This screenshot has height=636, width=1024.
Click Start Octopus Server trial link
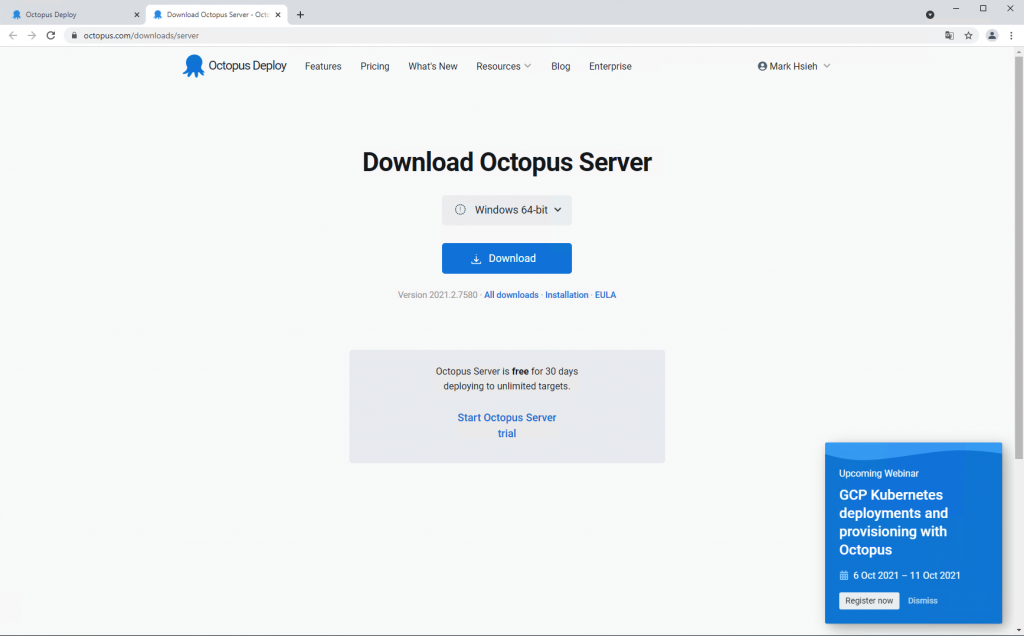tap(507, 425)
